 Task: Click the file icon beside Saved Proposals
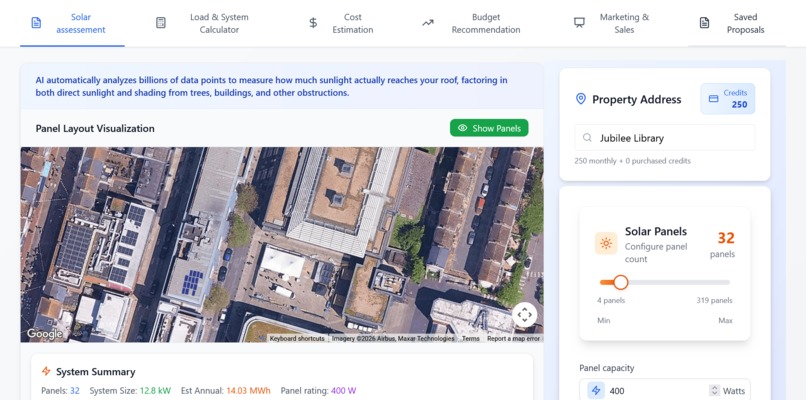(704, 23)
